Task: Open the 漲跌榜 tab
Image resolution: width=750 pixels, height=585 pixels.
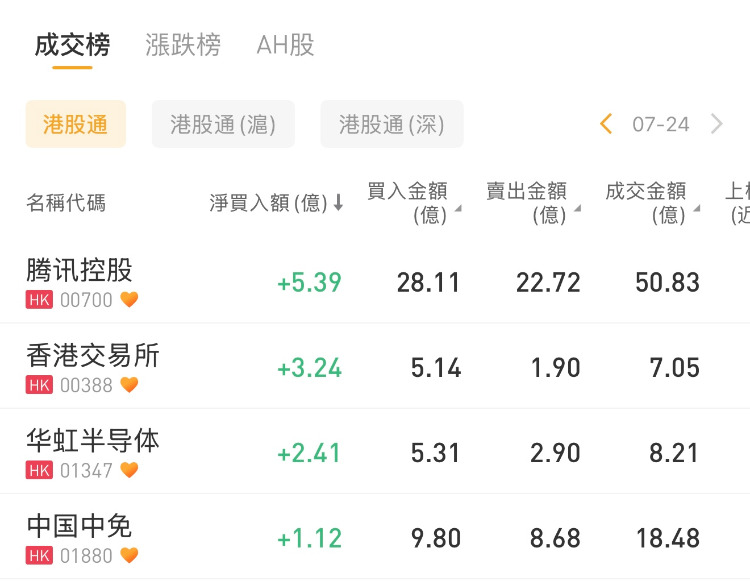Action: (x=183, y=45)
